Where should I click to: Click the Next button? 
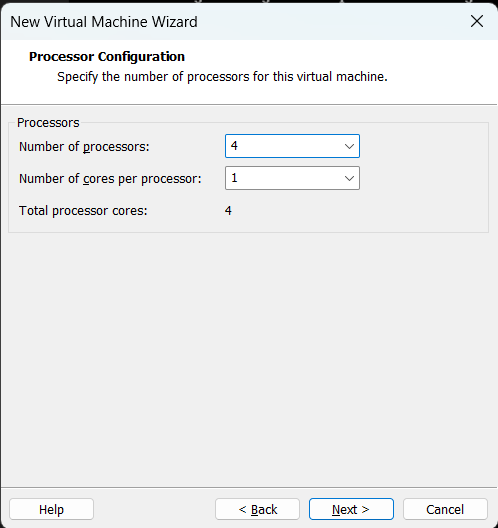(351, 509)
